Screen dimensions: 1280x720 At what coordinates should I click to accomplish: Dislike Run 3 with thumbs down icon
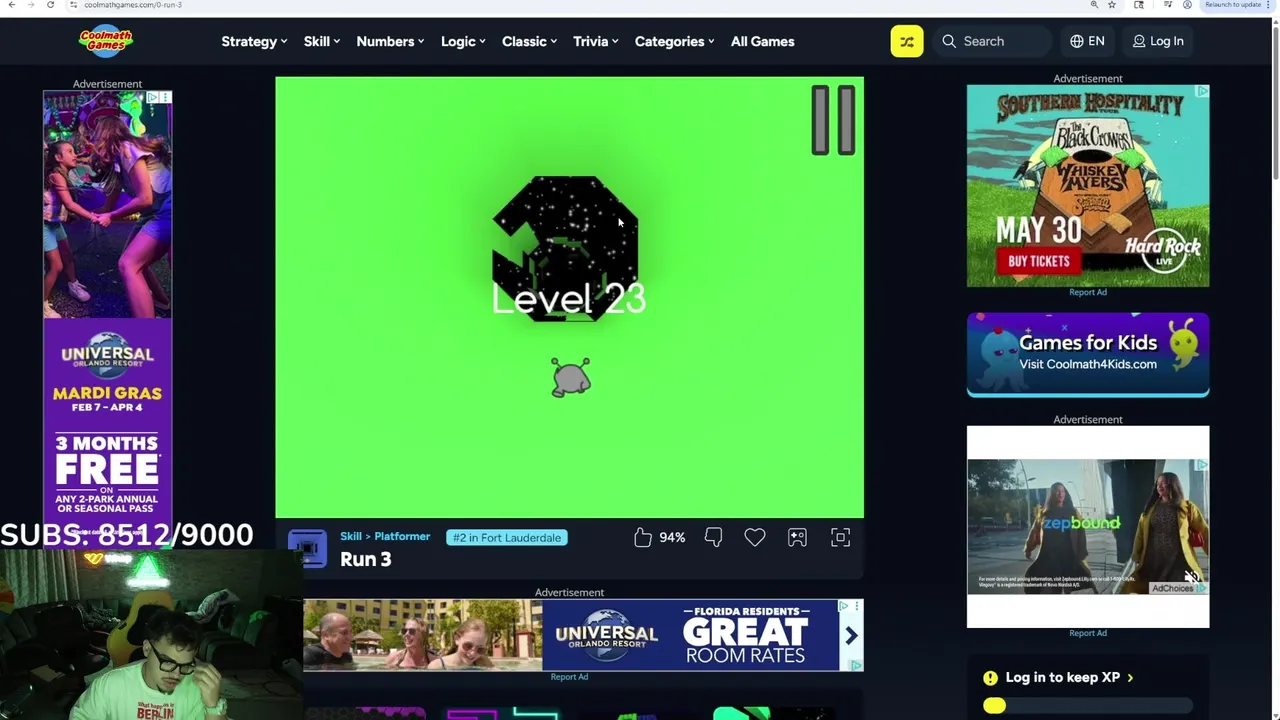pos(713,538)
